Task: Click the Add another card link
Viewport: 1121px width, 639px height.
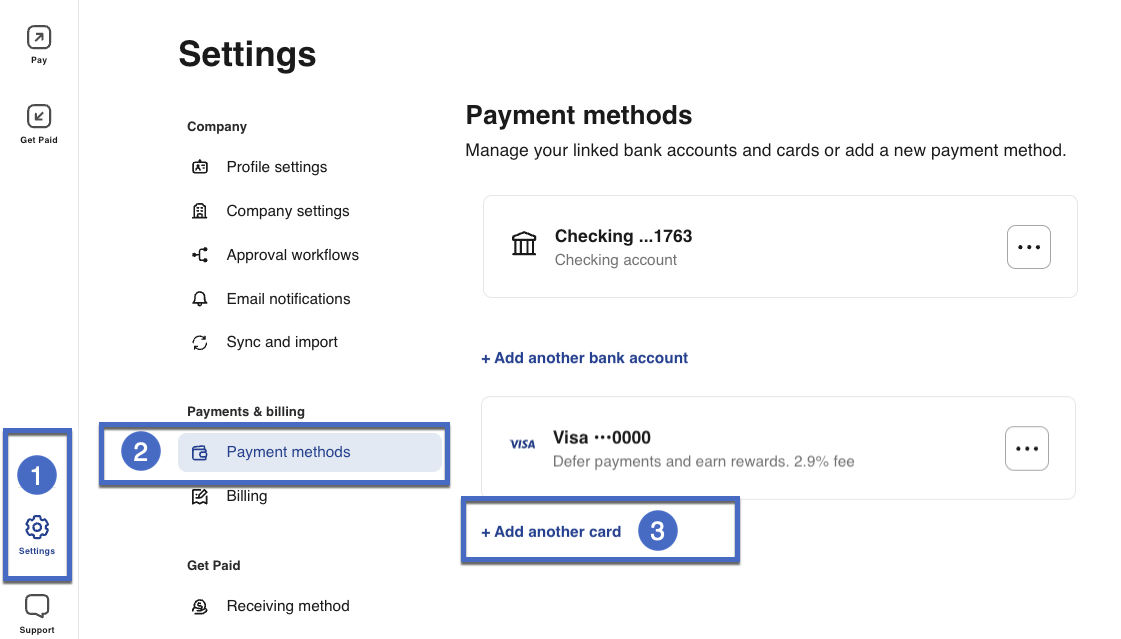Action: [551, 532]
